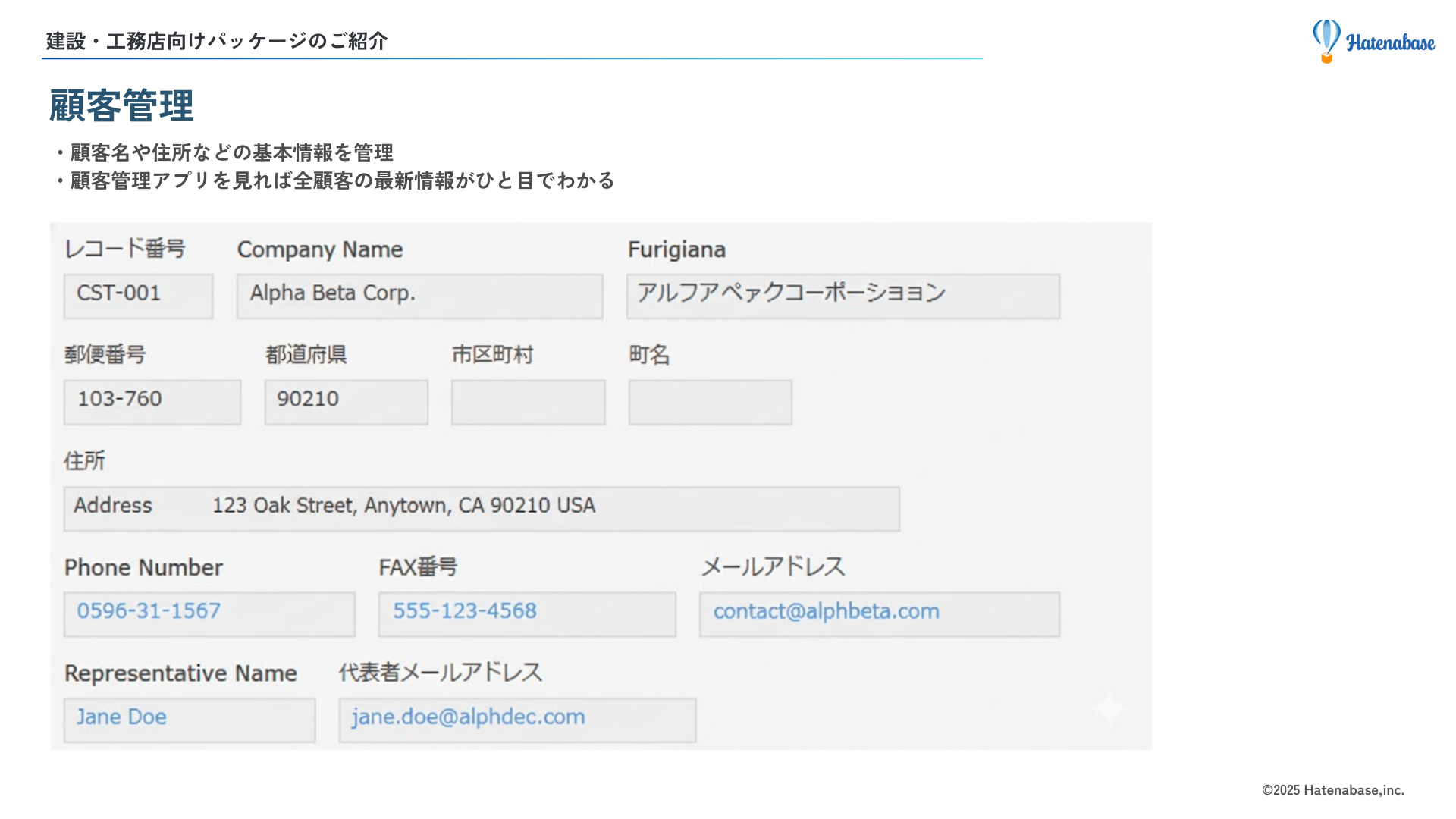Viewport: 1456px width, 819px height.
Task: Open jane.doe@alphdec.com email link
Action: click(x=468, y=717)
